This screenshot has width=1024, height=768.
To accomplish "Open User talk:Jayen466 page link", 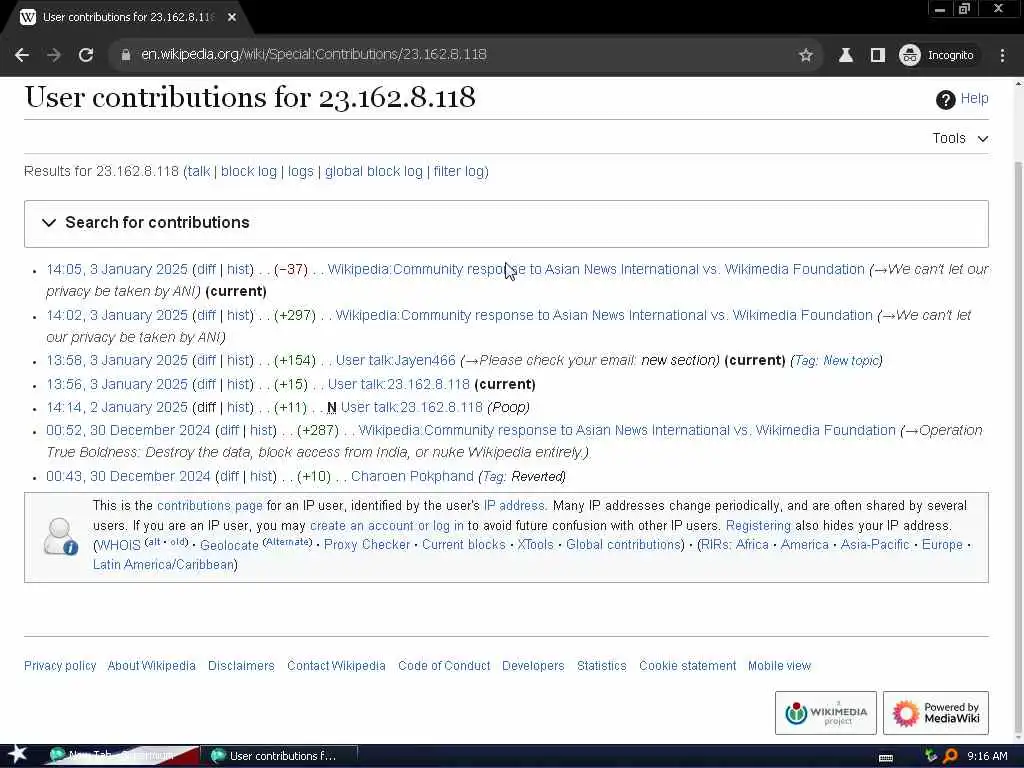I will point(395,360).
